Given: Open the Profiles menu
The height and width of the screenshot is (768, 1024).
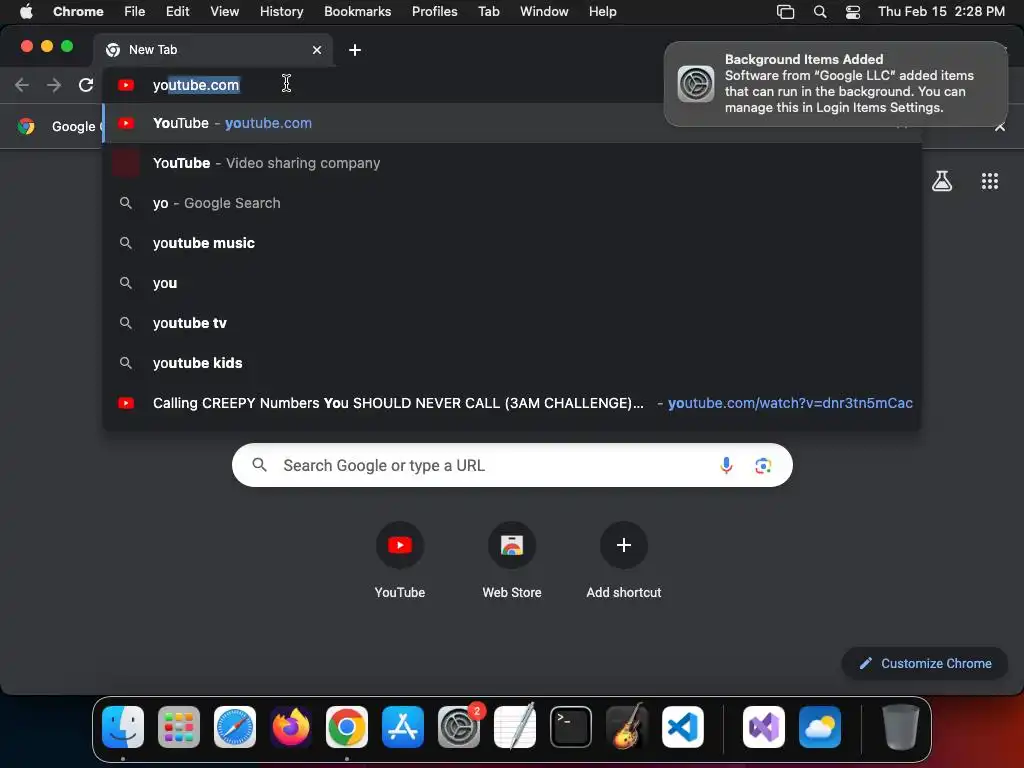Looking at the screenshot, I should point(434,11).
